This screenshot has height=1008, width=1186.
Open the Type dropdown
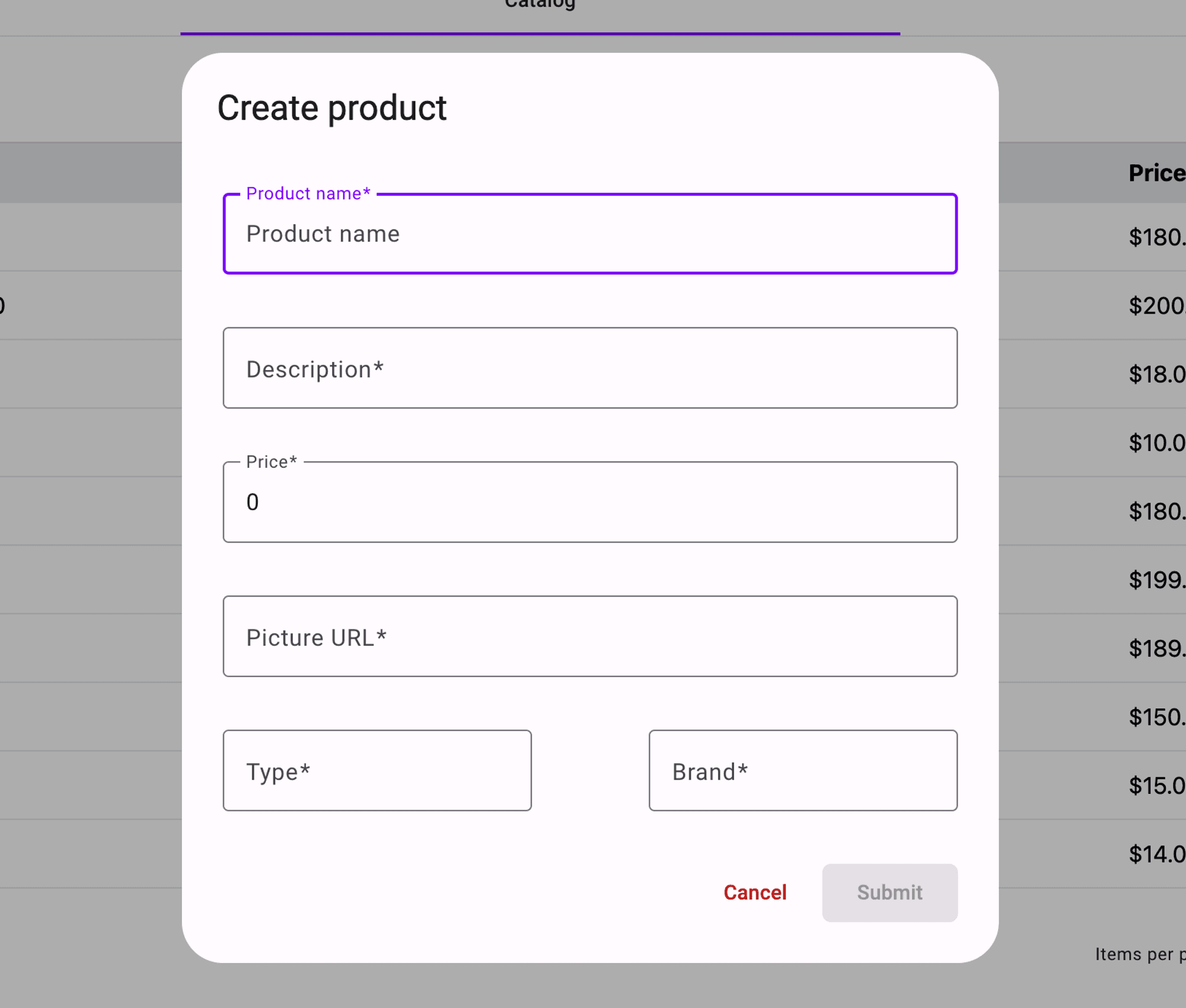pos(377,771)
